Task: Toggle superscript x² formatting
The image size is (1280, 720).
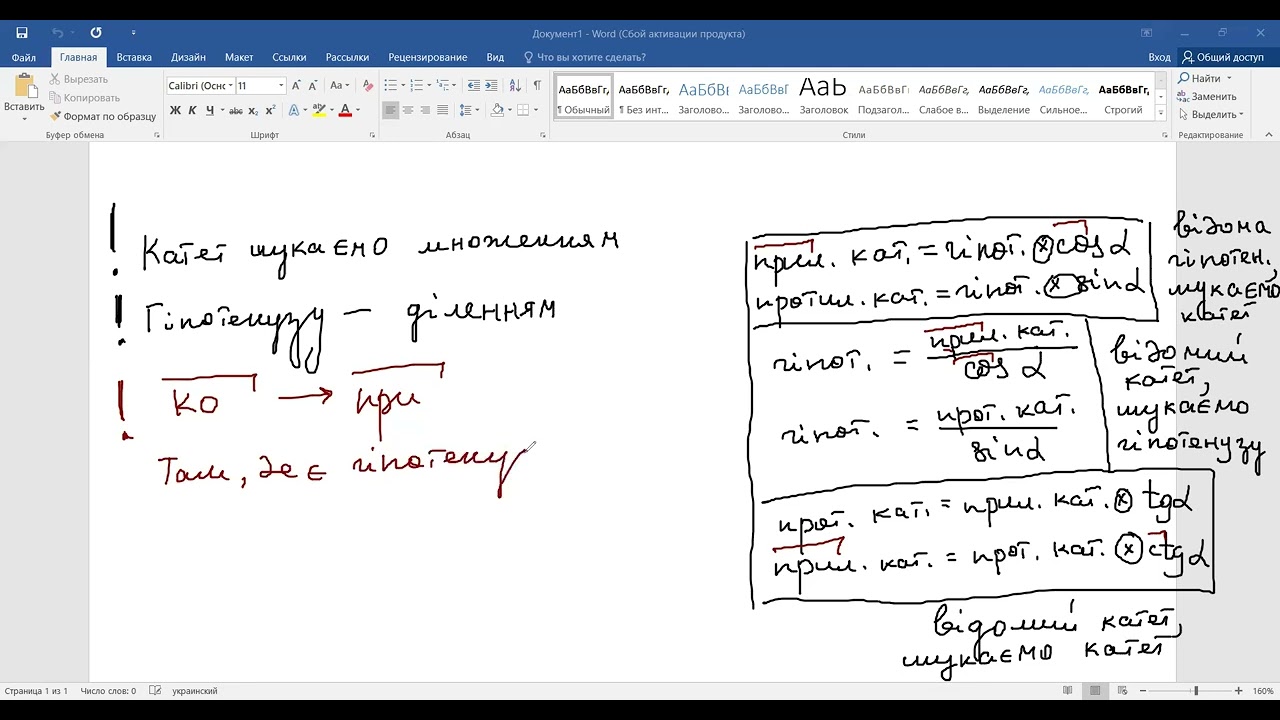Action: point(271,110)
